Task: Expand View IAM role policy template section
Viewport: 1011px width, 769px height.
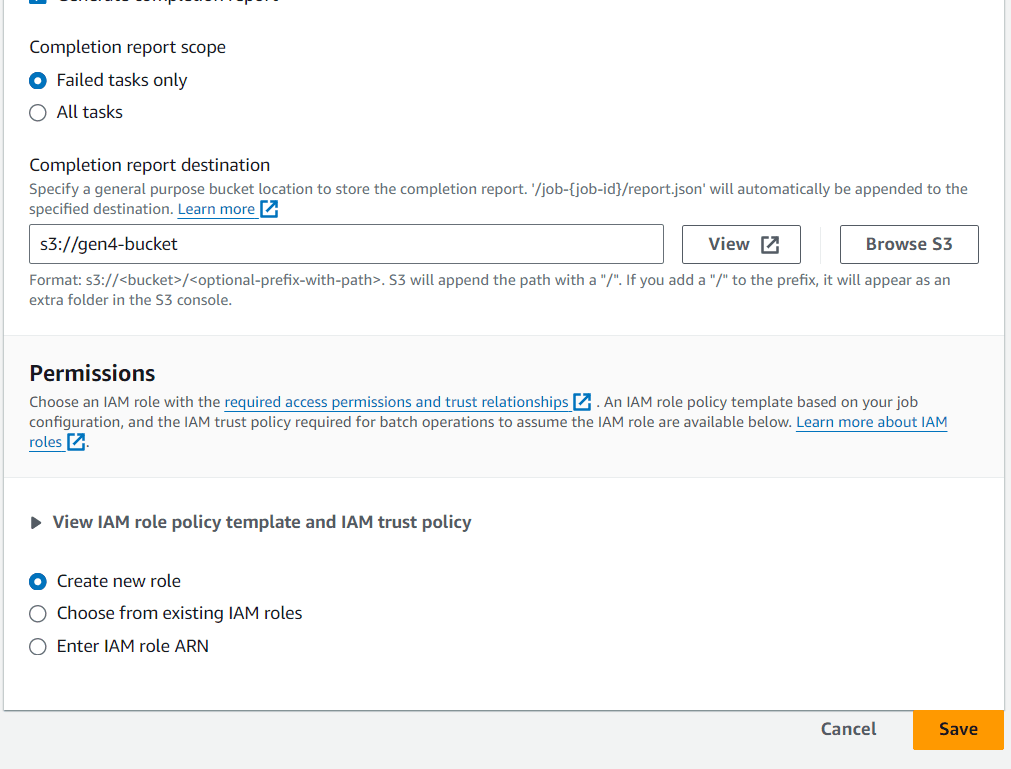Action: pos(262,522)
